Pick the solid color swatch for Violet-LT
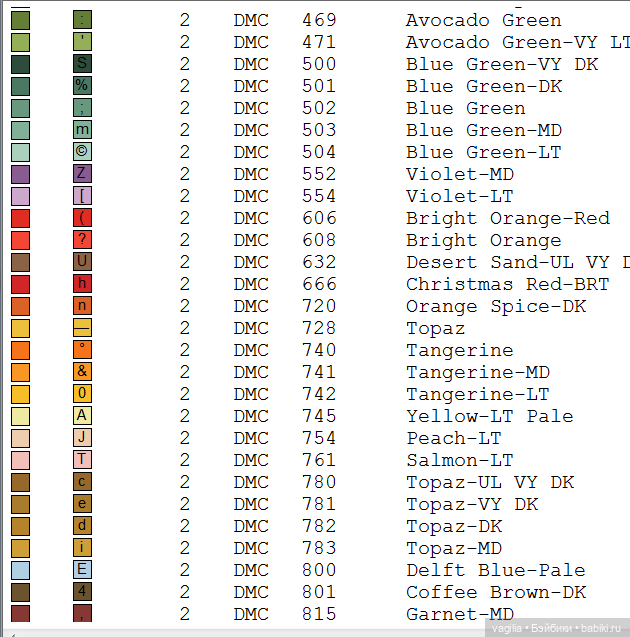 20,196
